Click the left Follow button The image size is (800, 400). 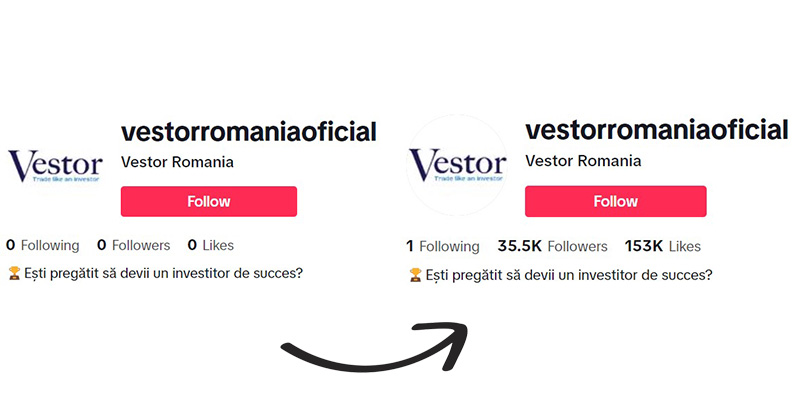tap(209, 202)
